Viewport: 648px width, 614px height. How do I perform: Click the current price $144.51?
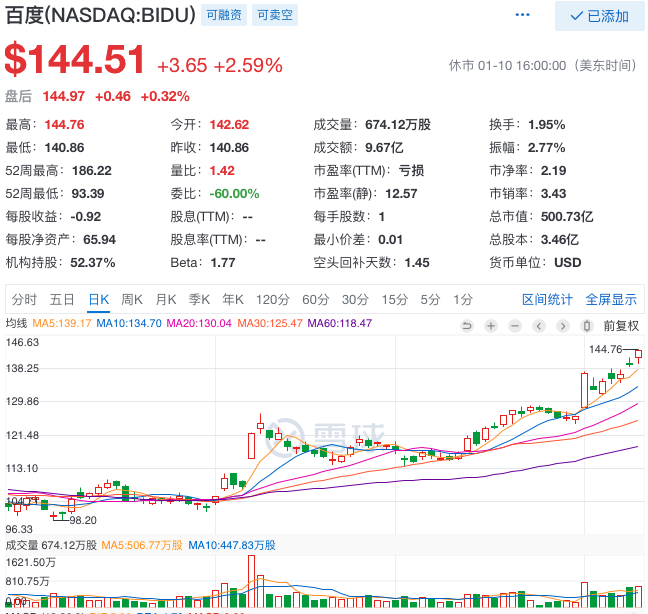click(75, 59)
